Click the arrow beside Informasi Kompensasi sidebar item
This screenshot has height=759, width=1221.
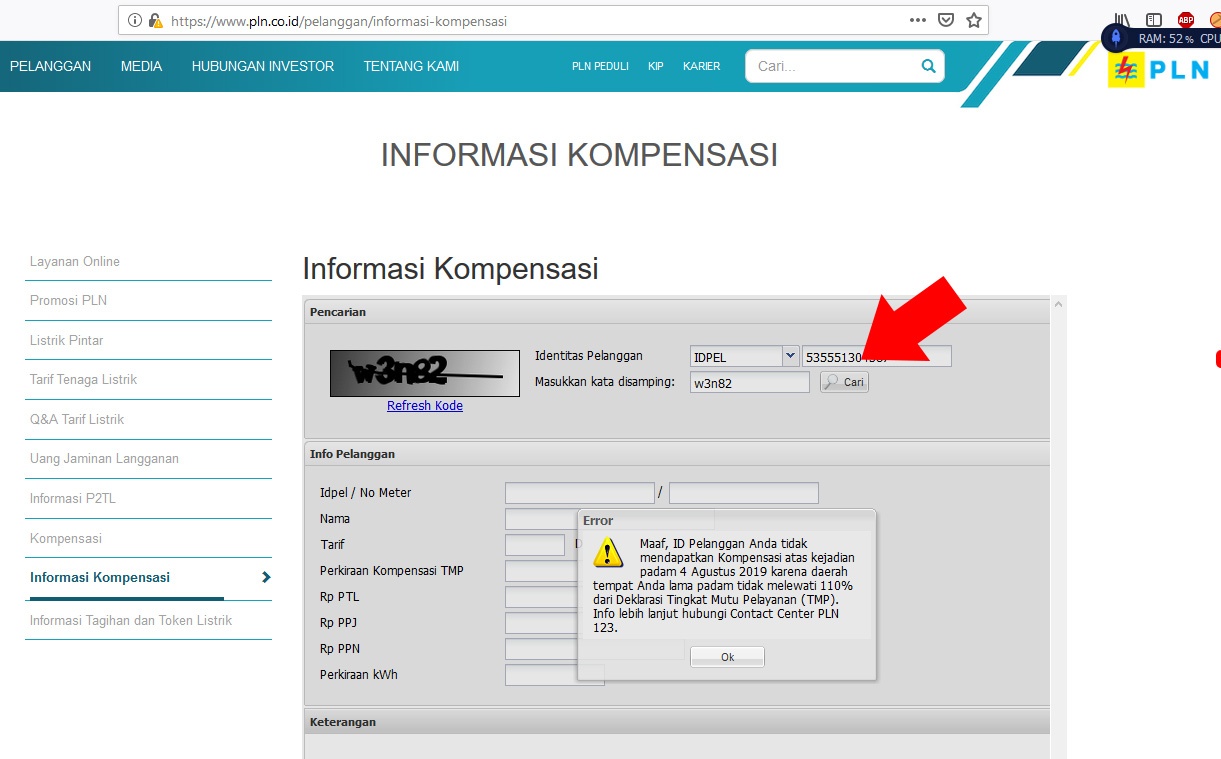(265, 577)
